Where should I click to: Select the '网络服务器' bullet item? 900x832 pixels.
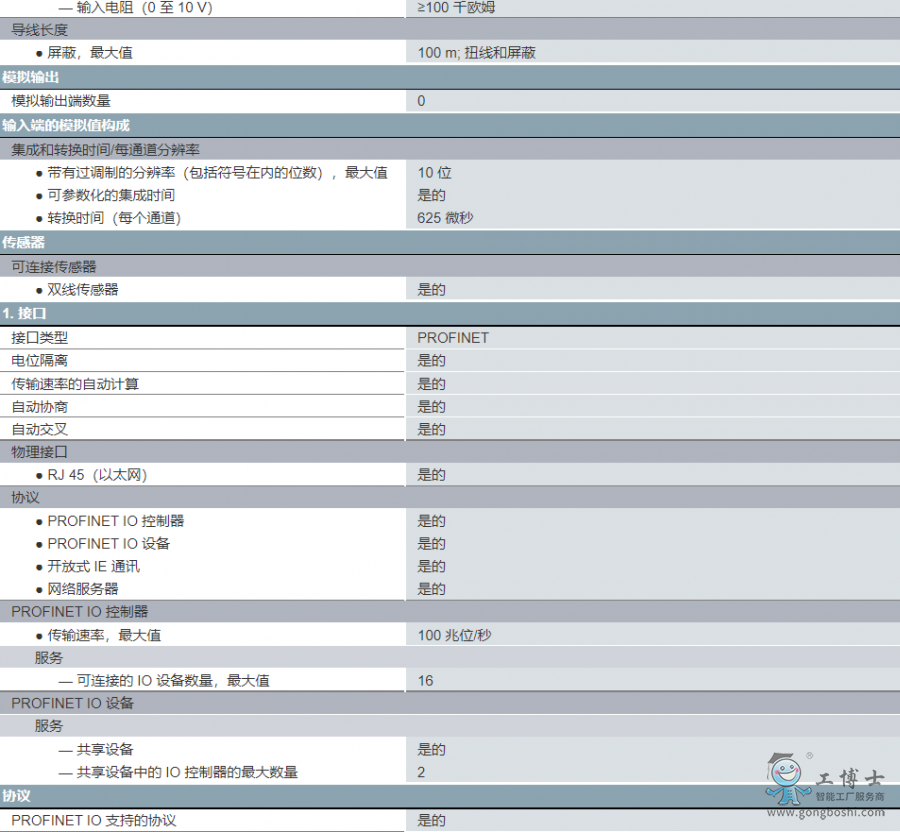(x=83, y=589)
